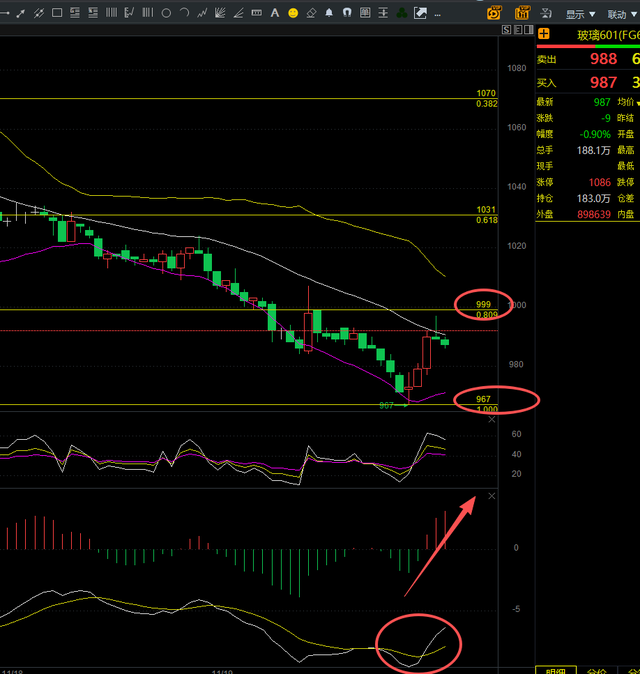Image resolution: width=640 pixels, height=674 pixels.
Task: Click the 内盘 label
Action: click(x=626, y=214)
